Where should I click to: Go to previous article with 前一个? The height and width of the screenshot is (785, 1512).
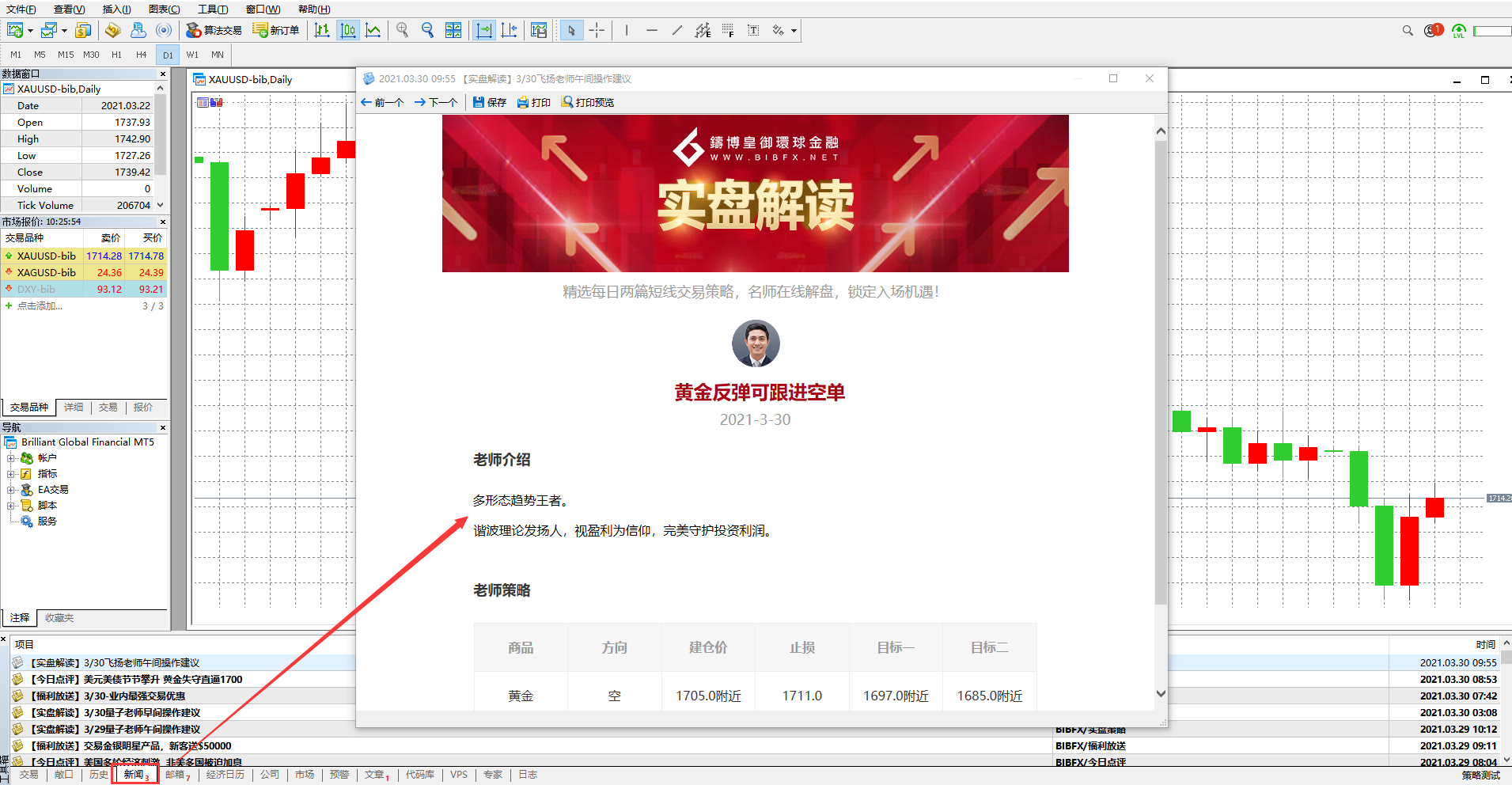click(x=382, y=102)
